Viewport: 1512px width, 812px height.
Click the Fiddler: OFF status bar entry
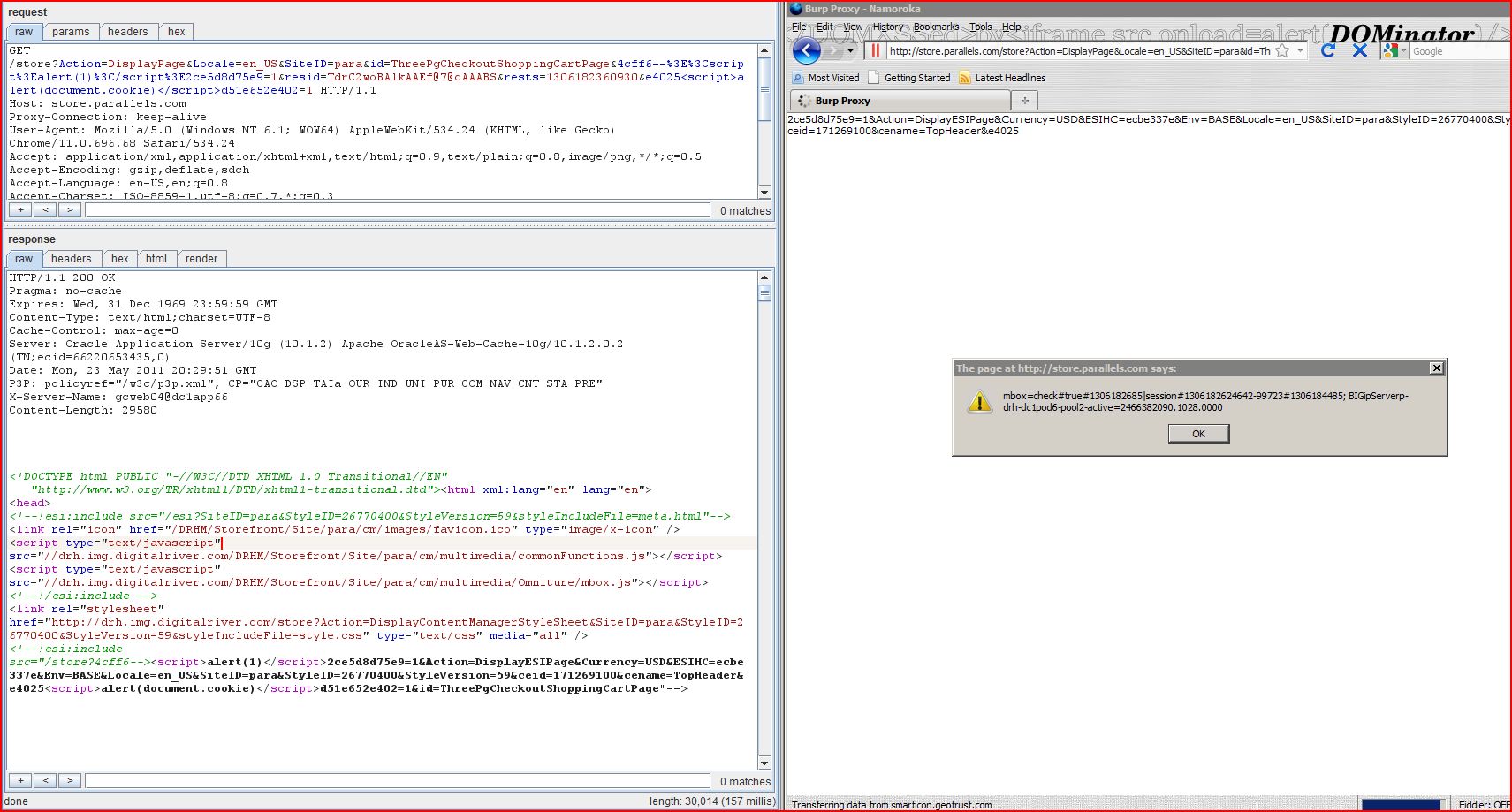[1484, 805]
